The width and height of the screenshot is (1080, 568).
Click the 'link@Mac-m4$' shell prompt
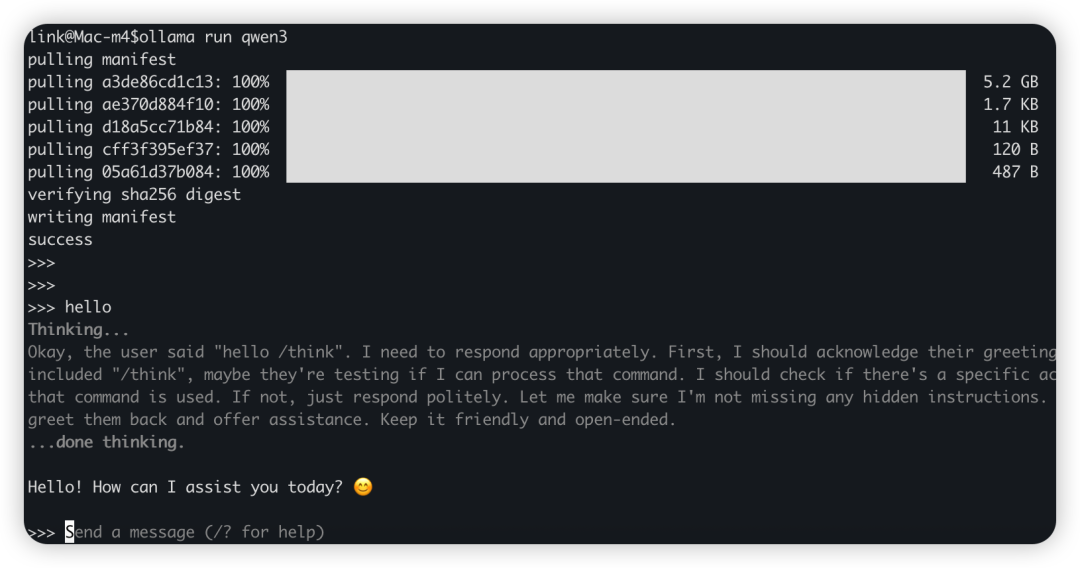click(x=83, y=36)
